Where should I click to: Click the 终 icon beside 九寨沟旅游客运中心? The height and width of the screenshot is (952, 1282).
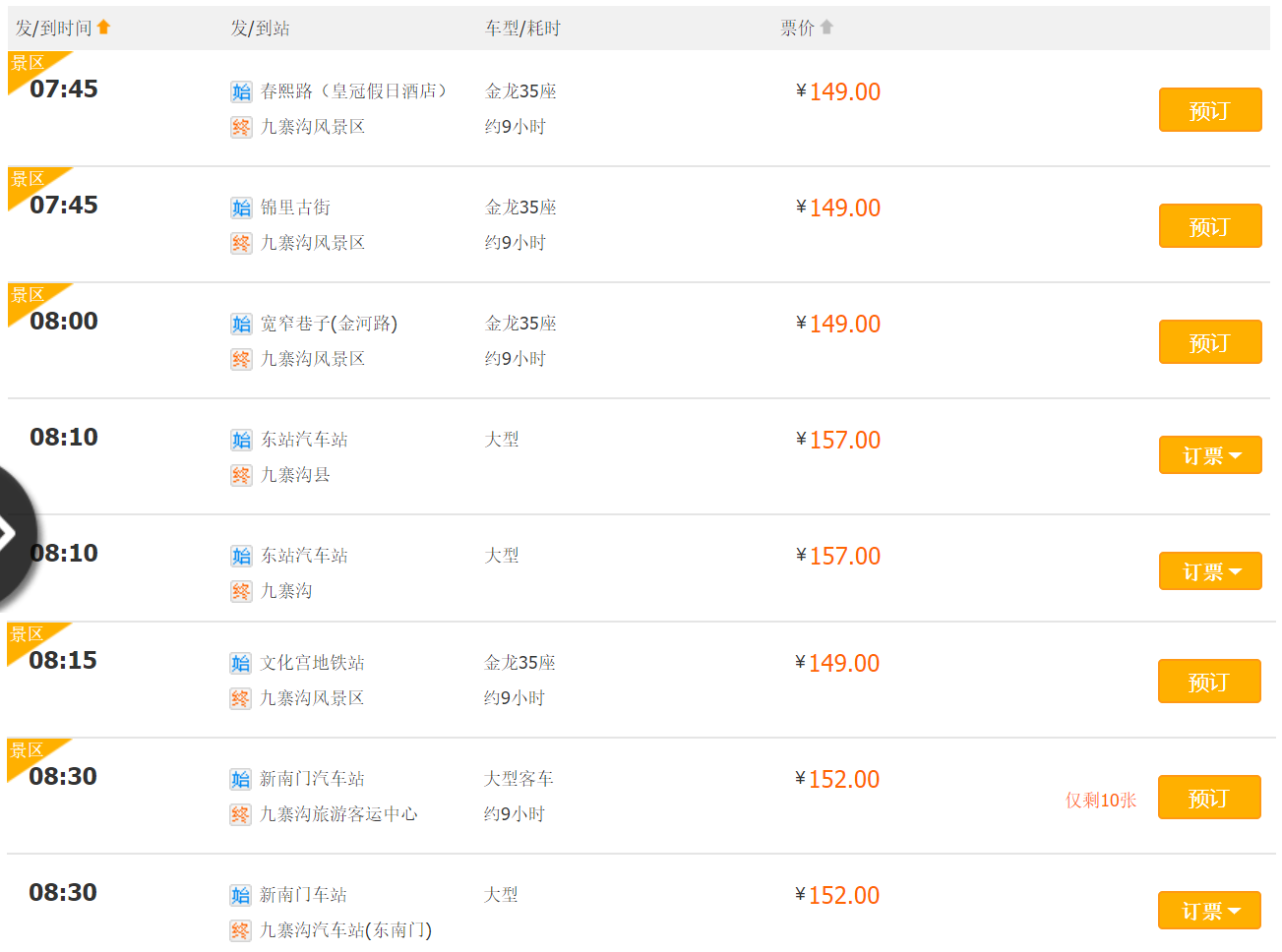coord(241,814)
